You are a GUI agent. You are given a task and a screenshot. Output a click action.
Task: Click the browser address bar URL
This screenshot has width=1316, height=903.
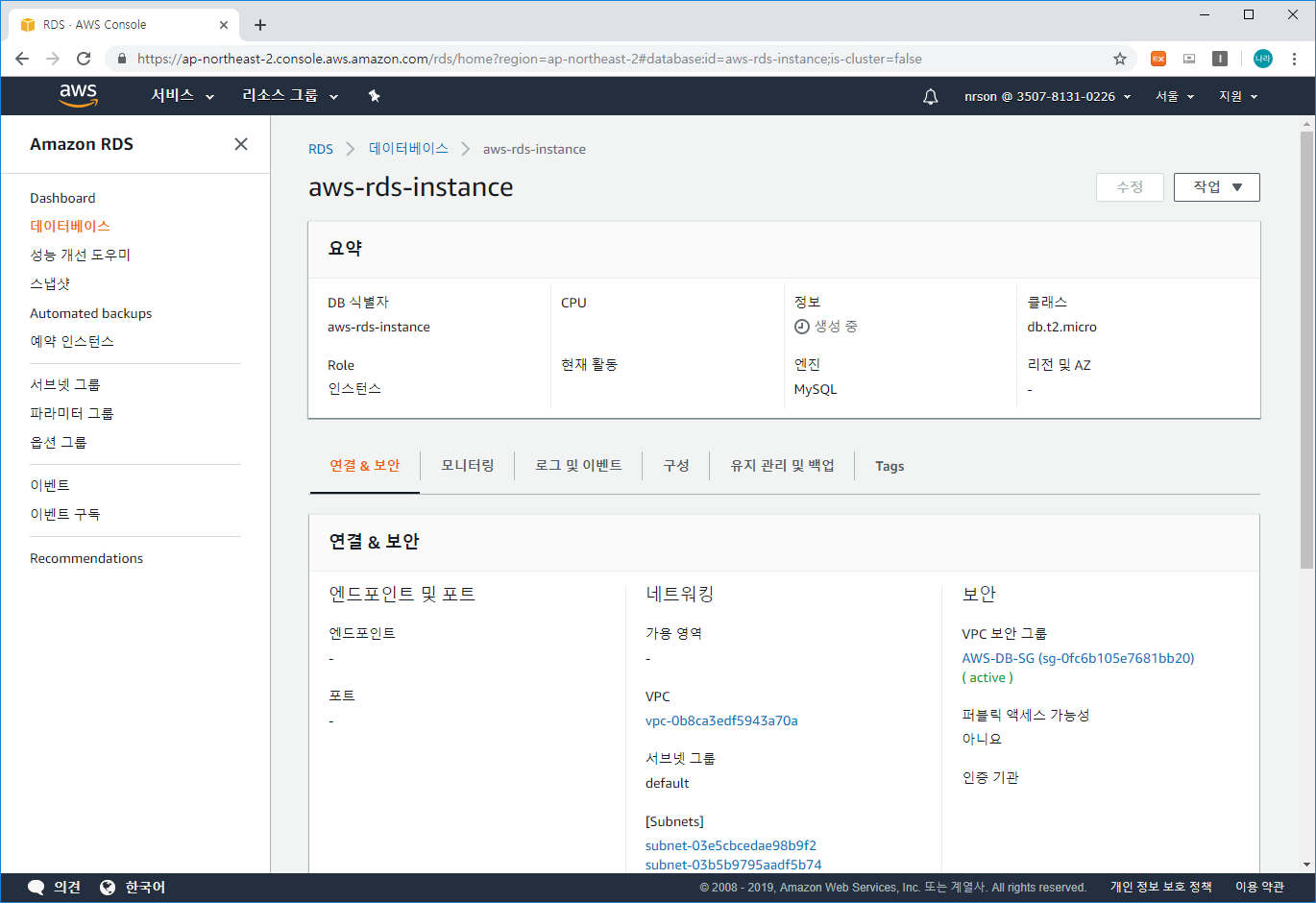point(529,59)
